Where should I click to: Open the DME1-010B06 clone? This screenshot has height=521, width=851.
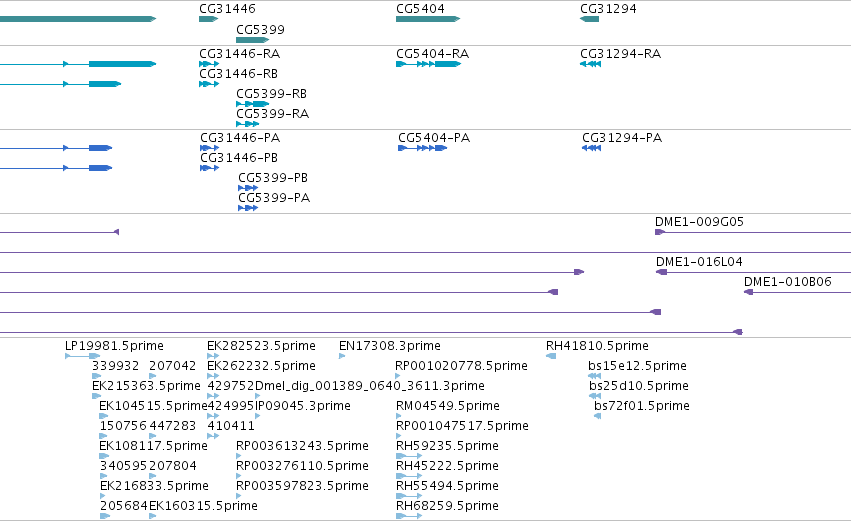(x=788, y=282)
